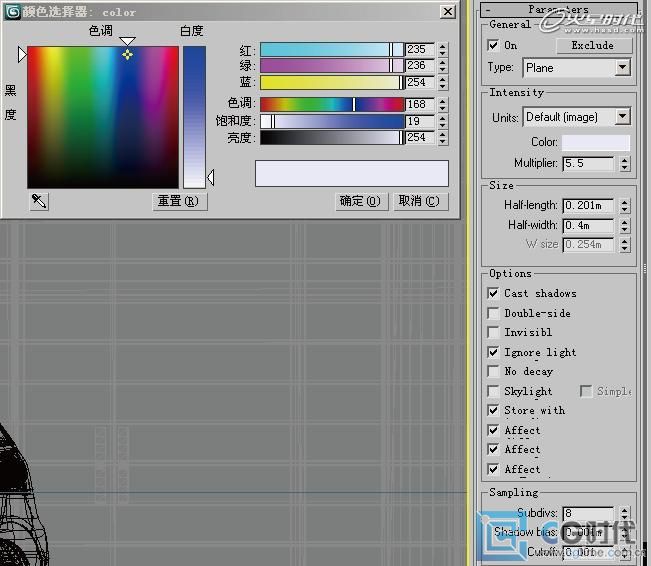Viewport: 651px width, 566px height.
Task: Click the green value spinner
Action: tap(443, 66)
